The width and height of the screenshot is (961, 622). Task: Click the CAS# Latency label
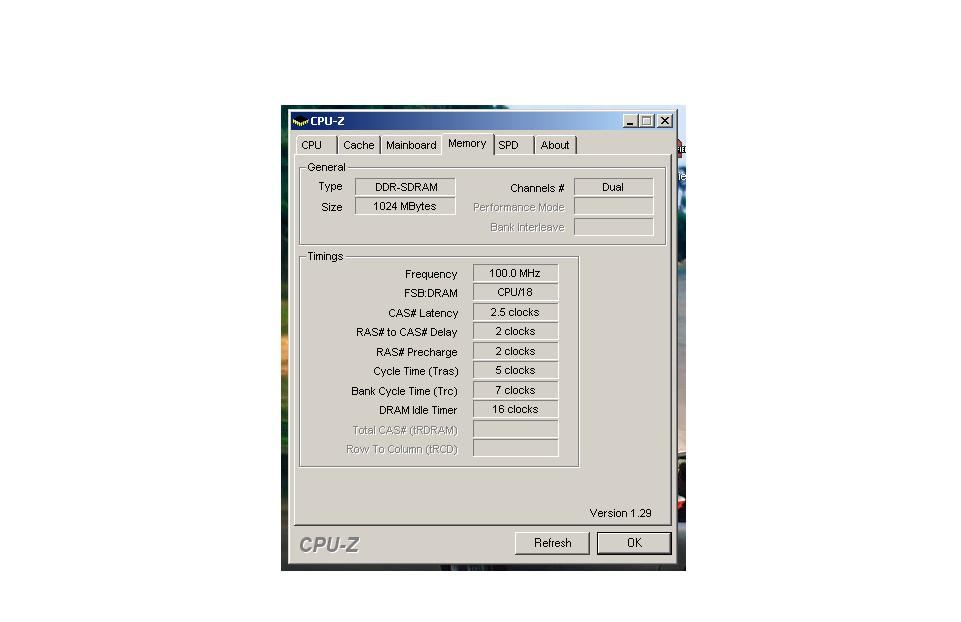coord(423,313)
